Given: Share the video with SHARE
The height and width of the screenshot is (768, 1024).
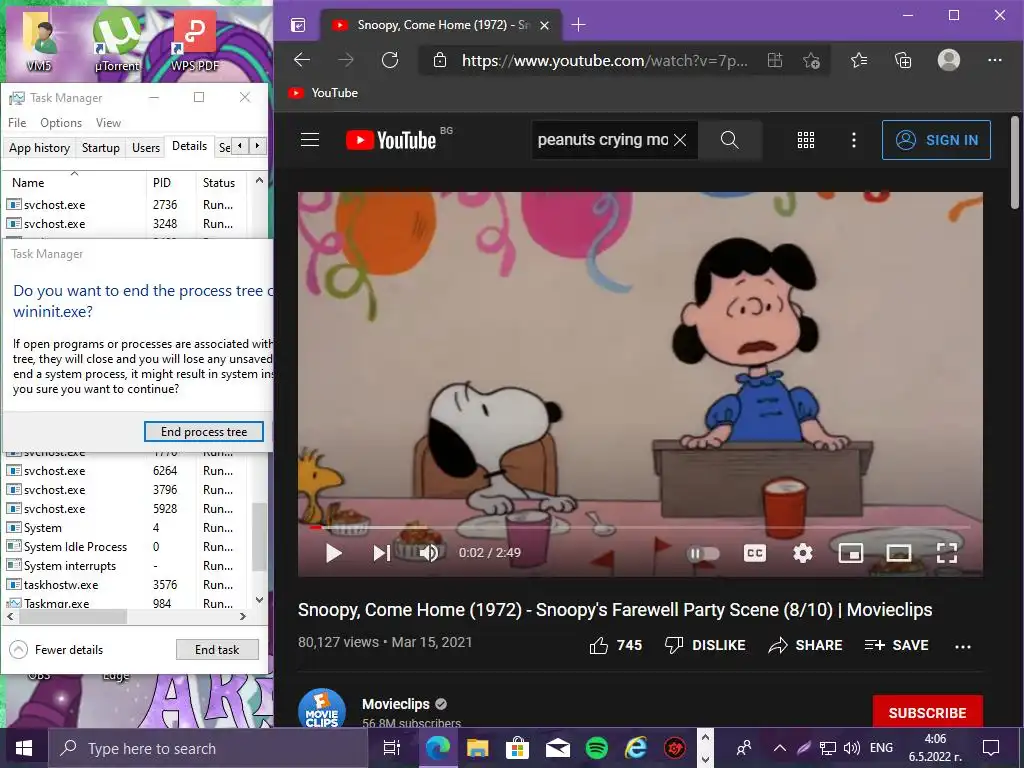Looking at the screenshot, I should pos(805,645).
